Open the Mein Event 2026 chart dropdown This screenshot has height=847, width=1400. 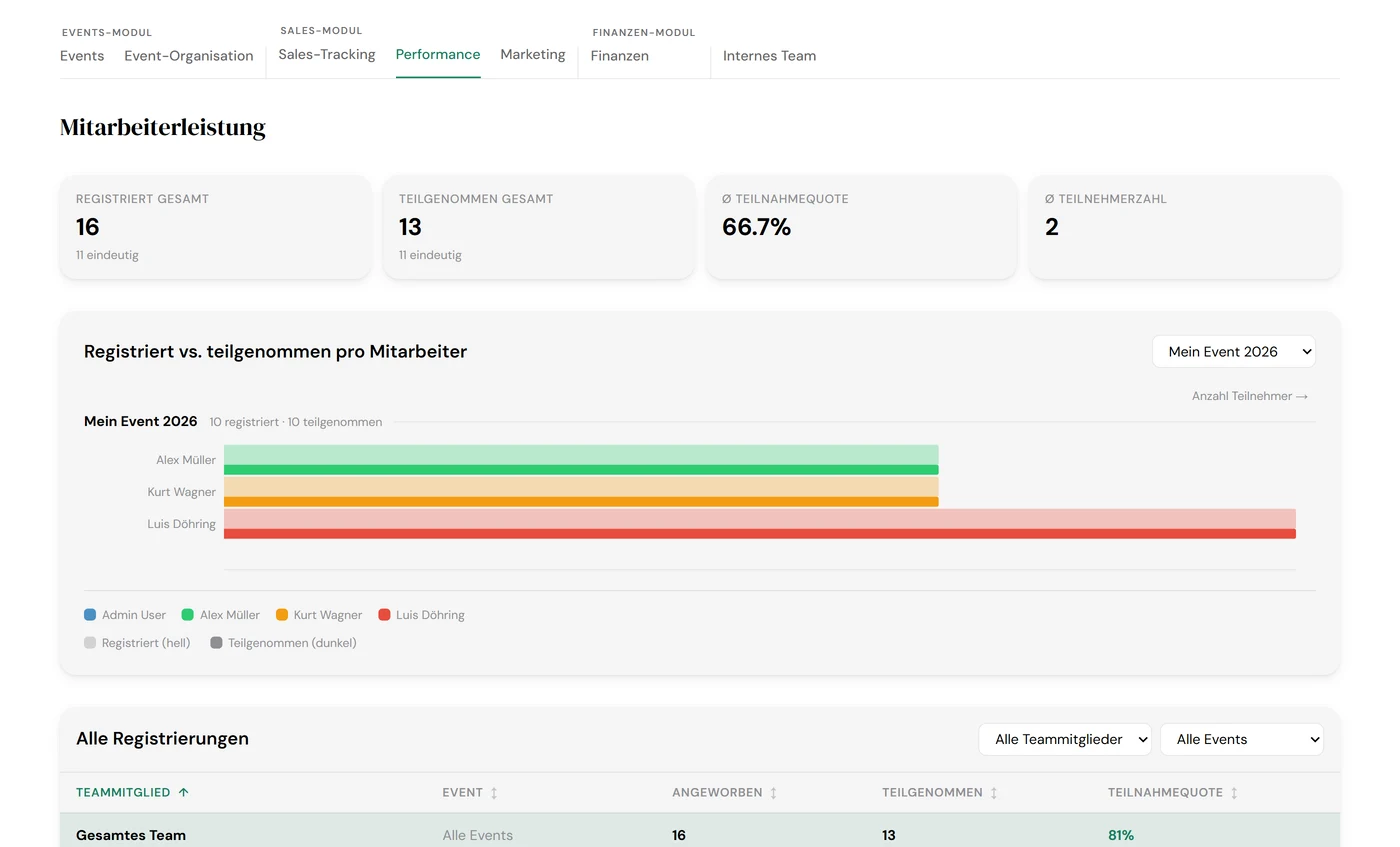coord(1234,352)
